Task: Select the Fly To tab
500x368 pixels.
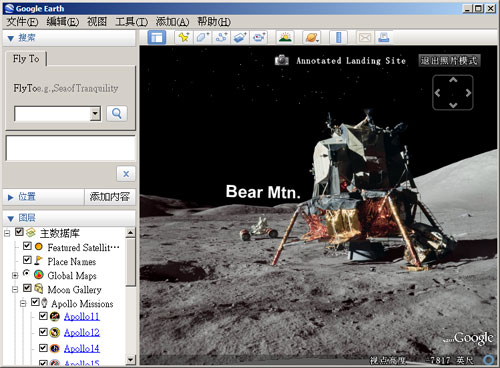Action: tap(26, 59)
